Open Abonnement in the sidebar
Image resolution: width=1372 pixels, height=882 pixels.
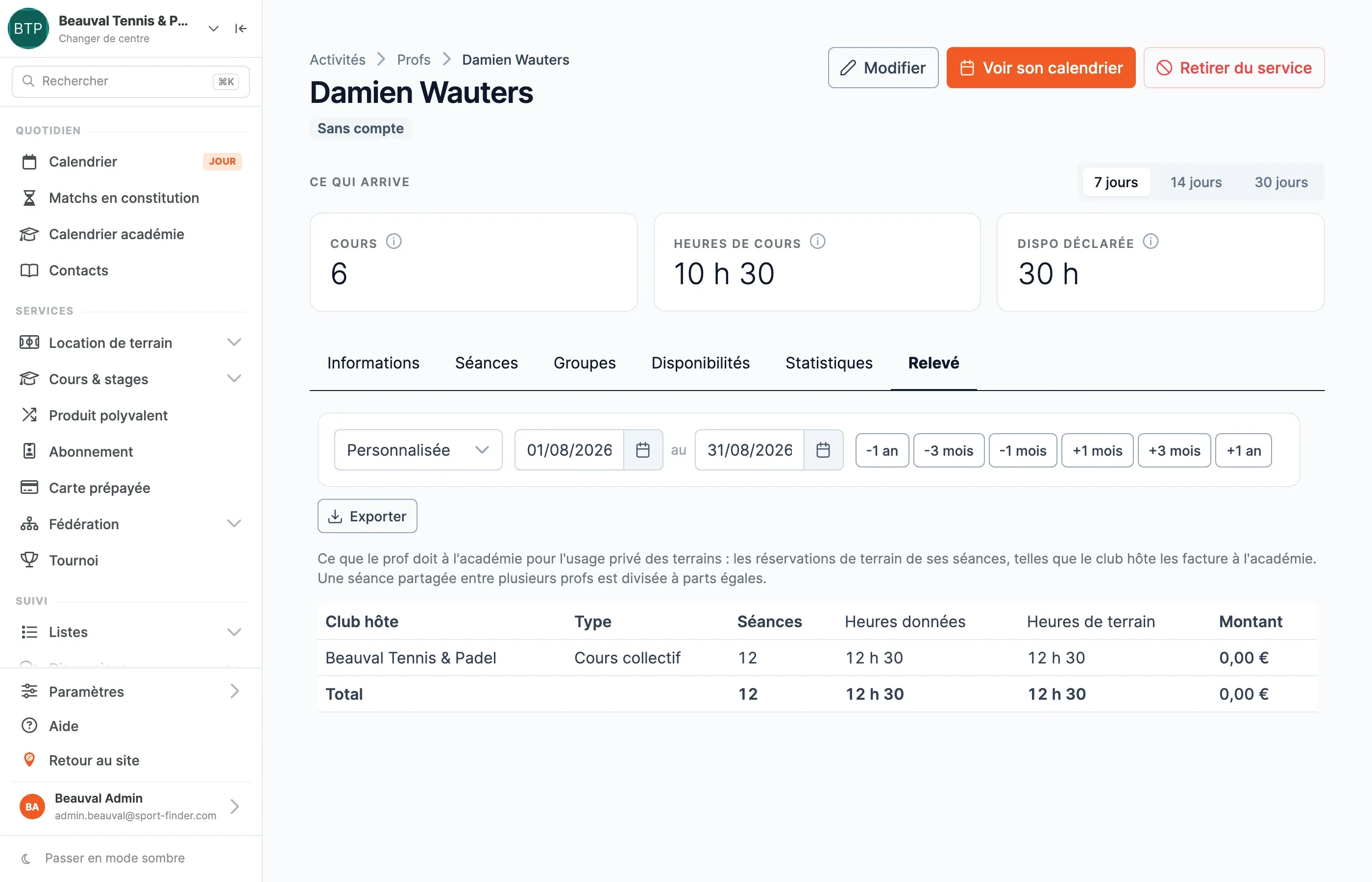(130, 451)
